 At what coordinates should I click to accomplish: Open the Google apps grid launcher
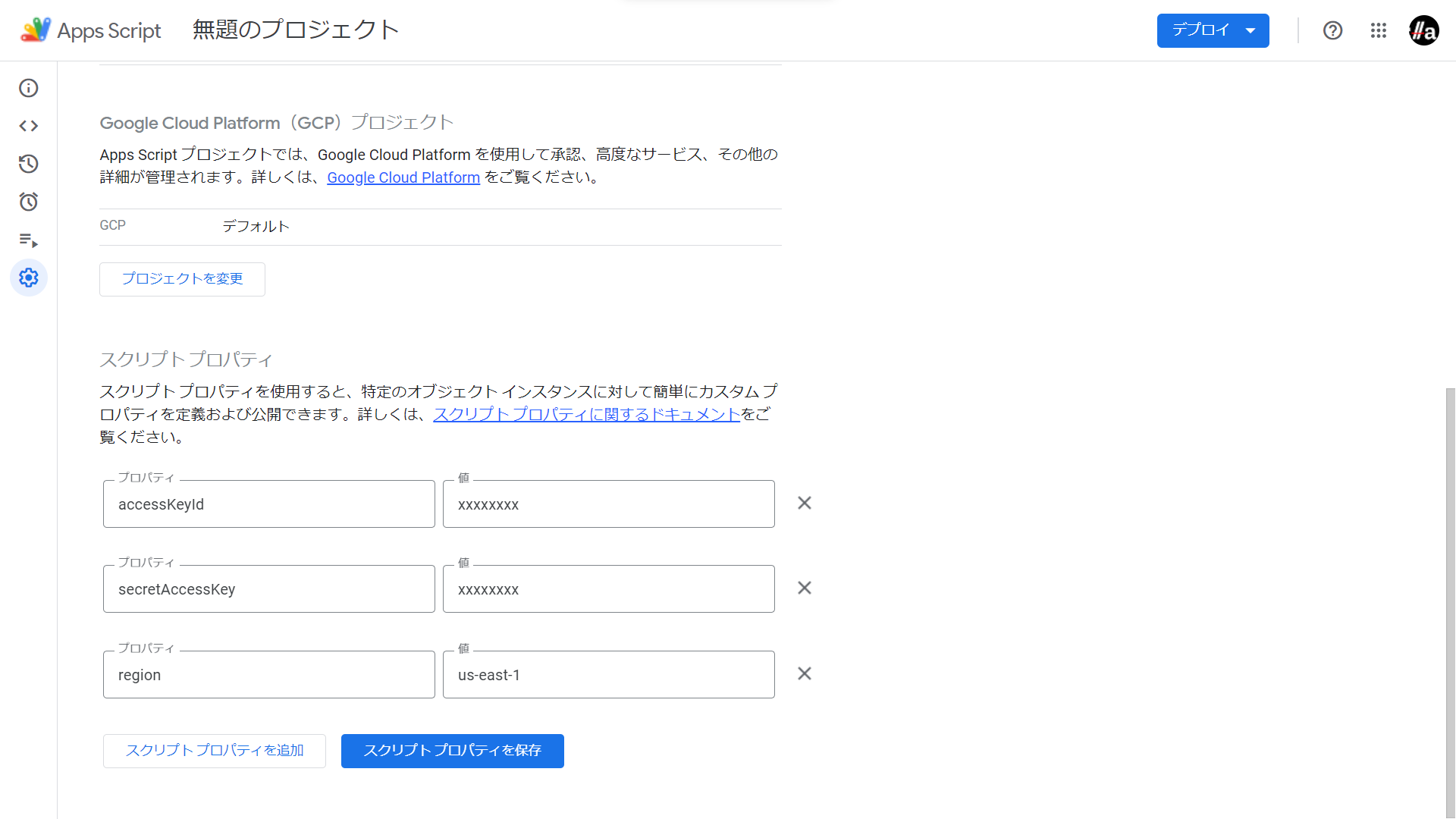[x=1378, y=30]
